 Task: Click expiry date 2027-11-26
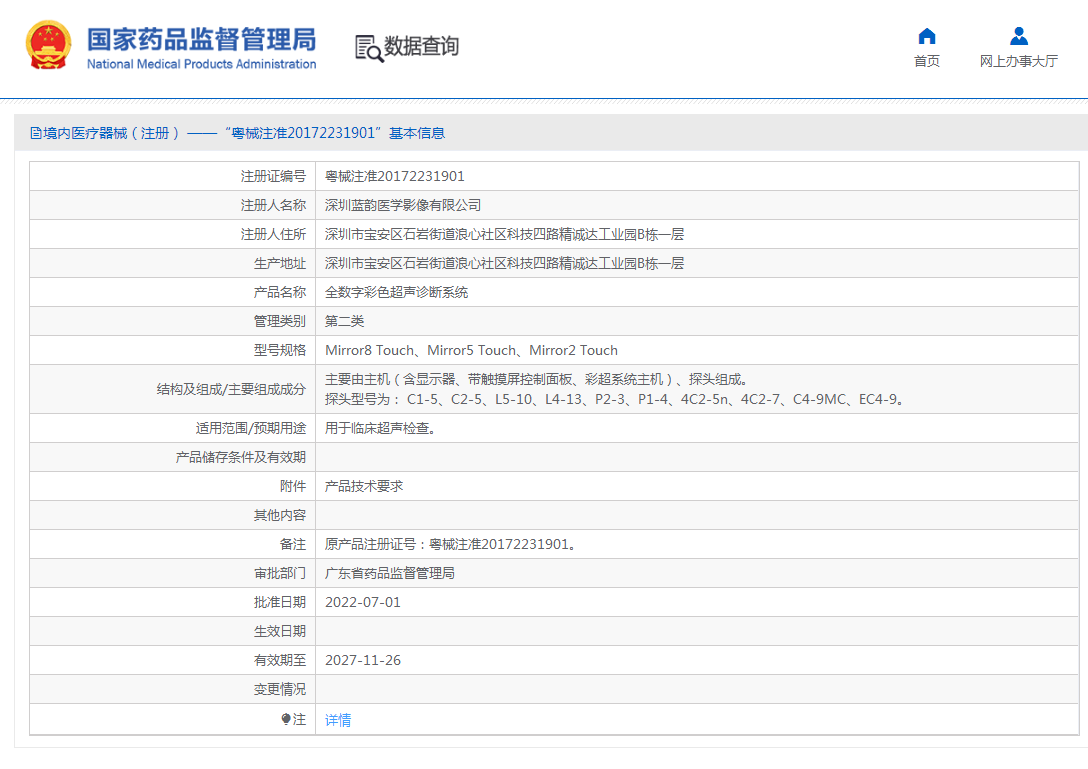coord(363,661)
